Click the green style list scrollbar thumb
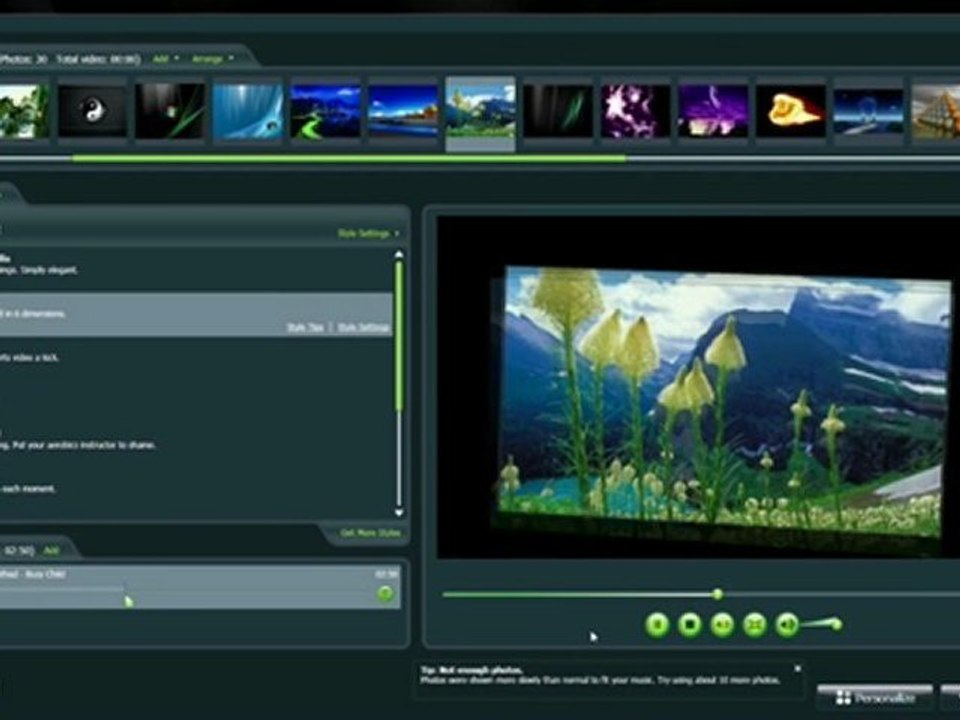This screenshot has width=960, height=720. 399,336
